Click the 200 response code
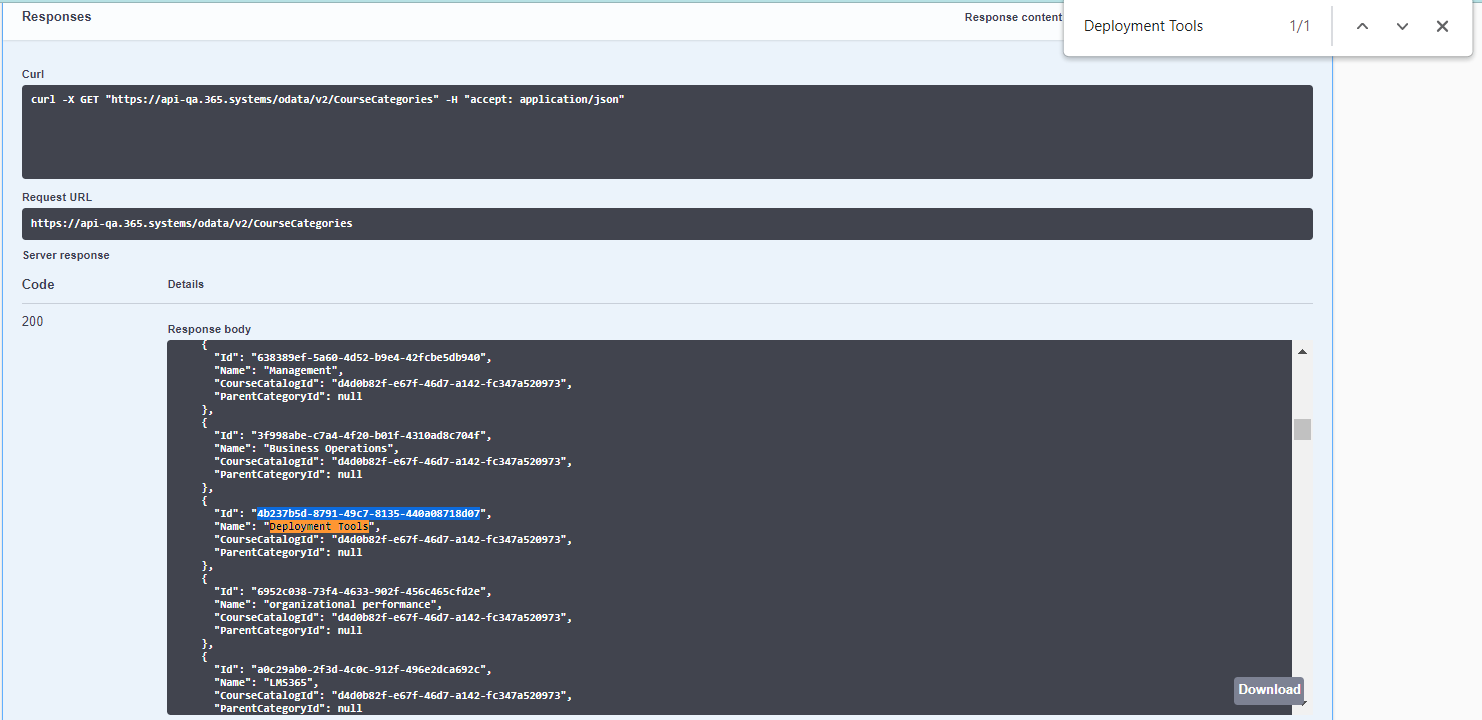1482x720 pixels. click(x=33, y=322)
